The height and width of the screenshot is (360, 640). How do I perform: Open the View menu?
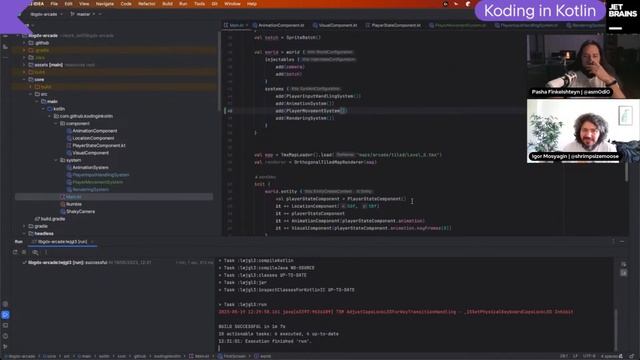tap(84, 4)
